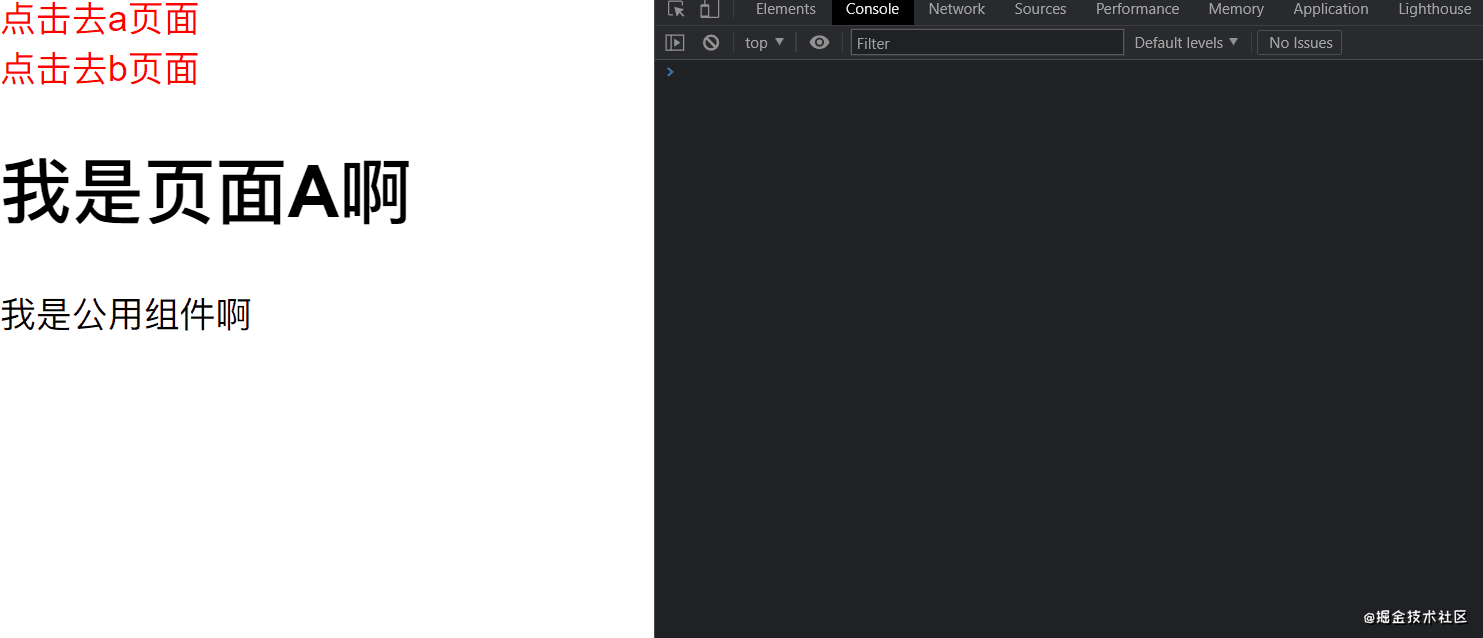
Task: Expand the Lighthouse panel tab
Action: click(1434, 9)
